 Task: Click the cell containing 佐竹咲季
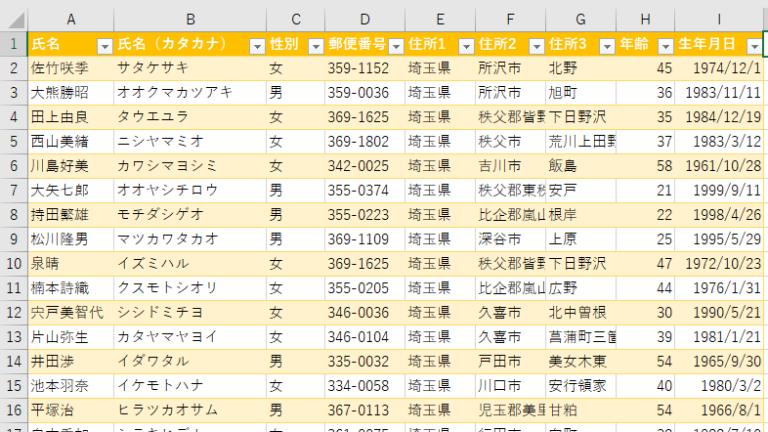[x=70, y=69]
